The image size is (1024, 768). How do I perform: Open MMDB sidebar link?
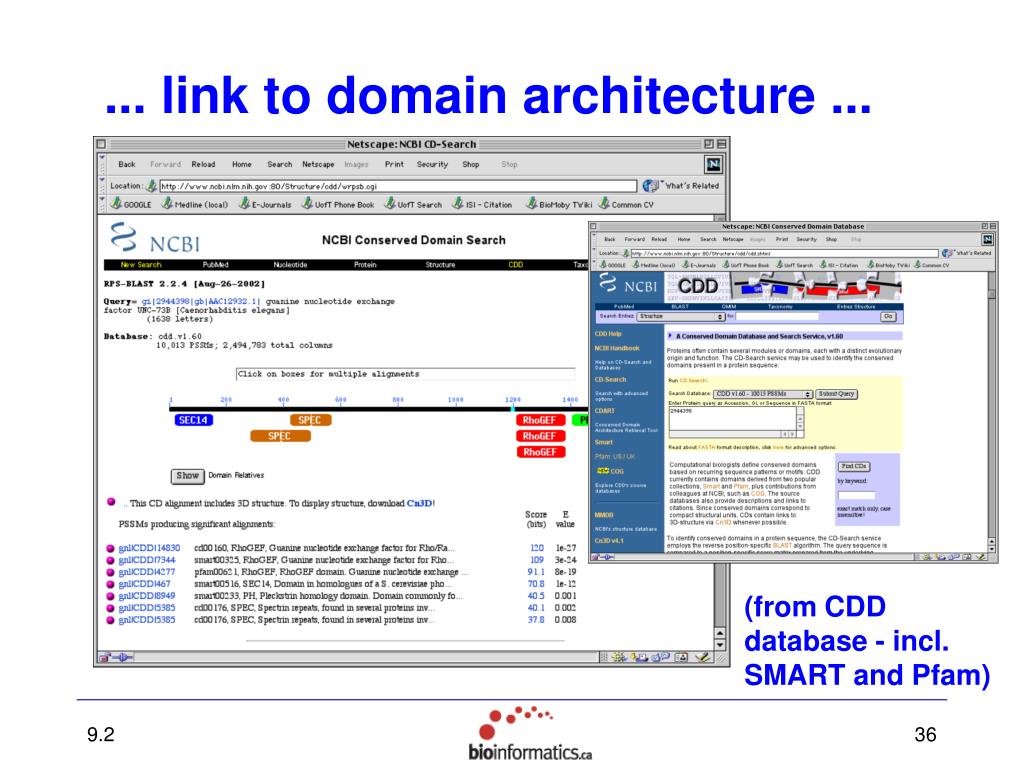tap(603, 515)
